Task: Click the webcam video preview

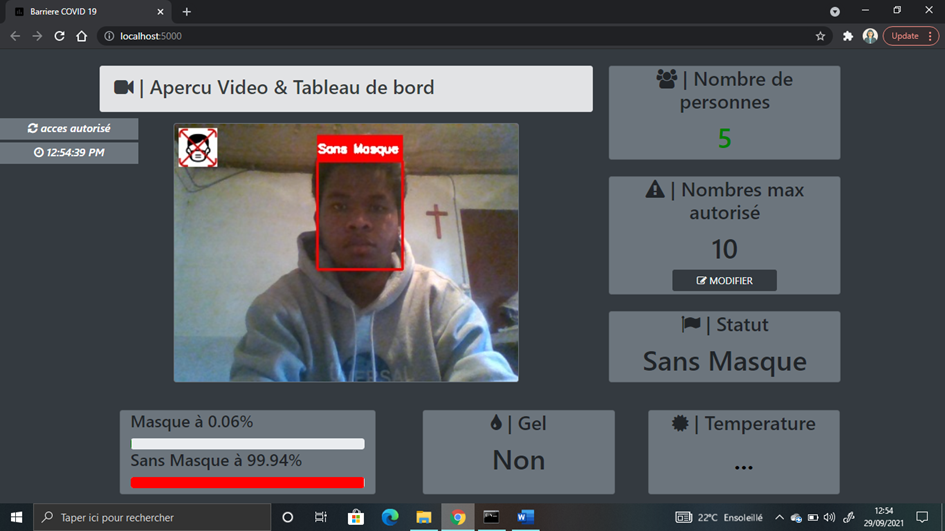Action: click(346, 253)
